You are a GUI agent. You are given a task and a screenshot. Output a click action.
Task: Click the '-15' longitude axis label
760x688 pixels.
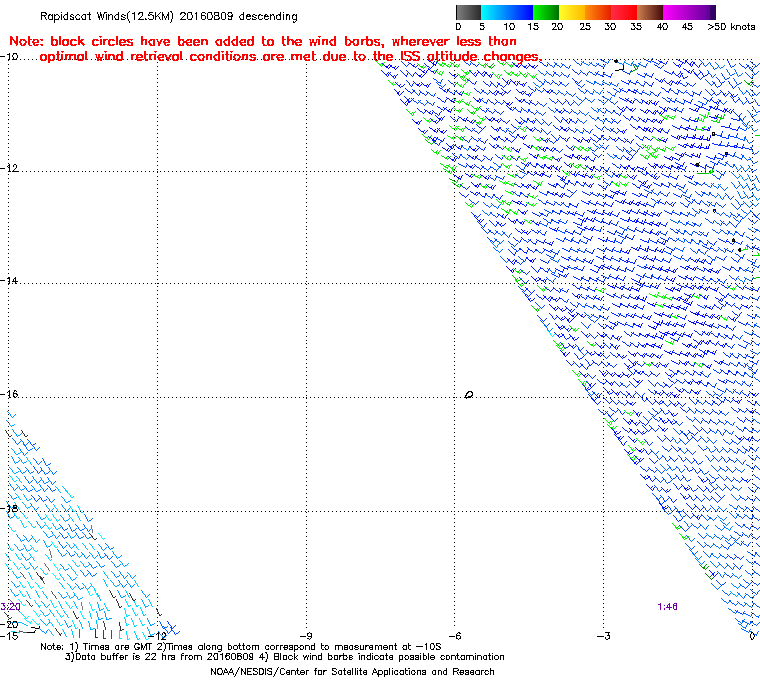click(10, 636)
